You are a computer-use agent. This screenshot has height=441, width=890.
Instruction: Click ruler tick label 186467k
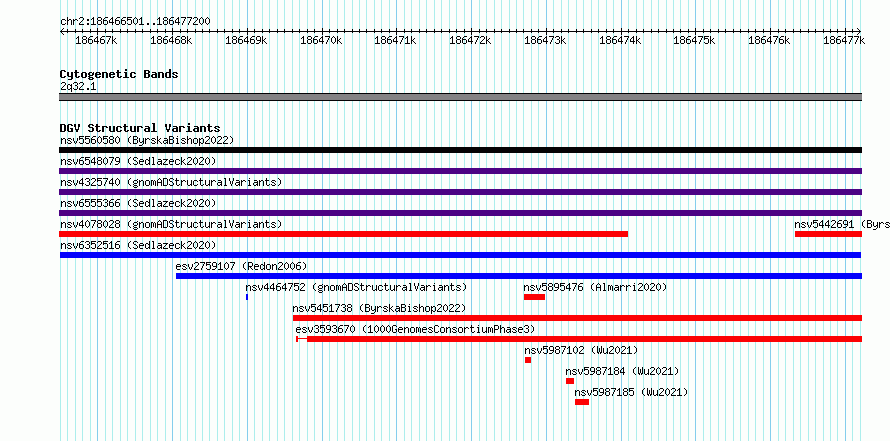[x=96, y=40]
